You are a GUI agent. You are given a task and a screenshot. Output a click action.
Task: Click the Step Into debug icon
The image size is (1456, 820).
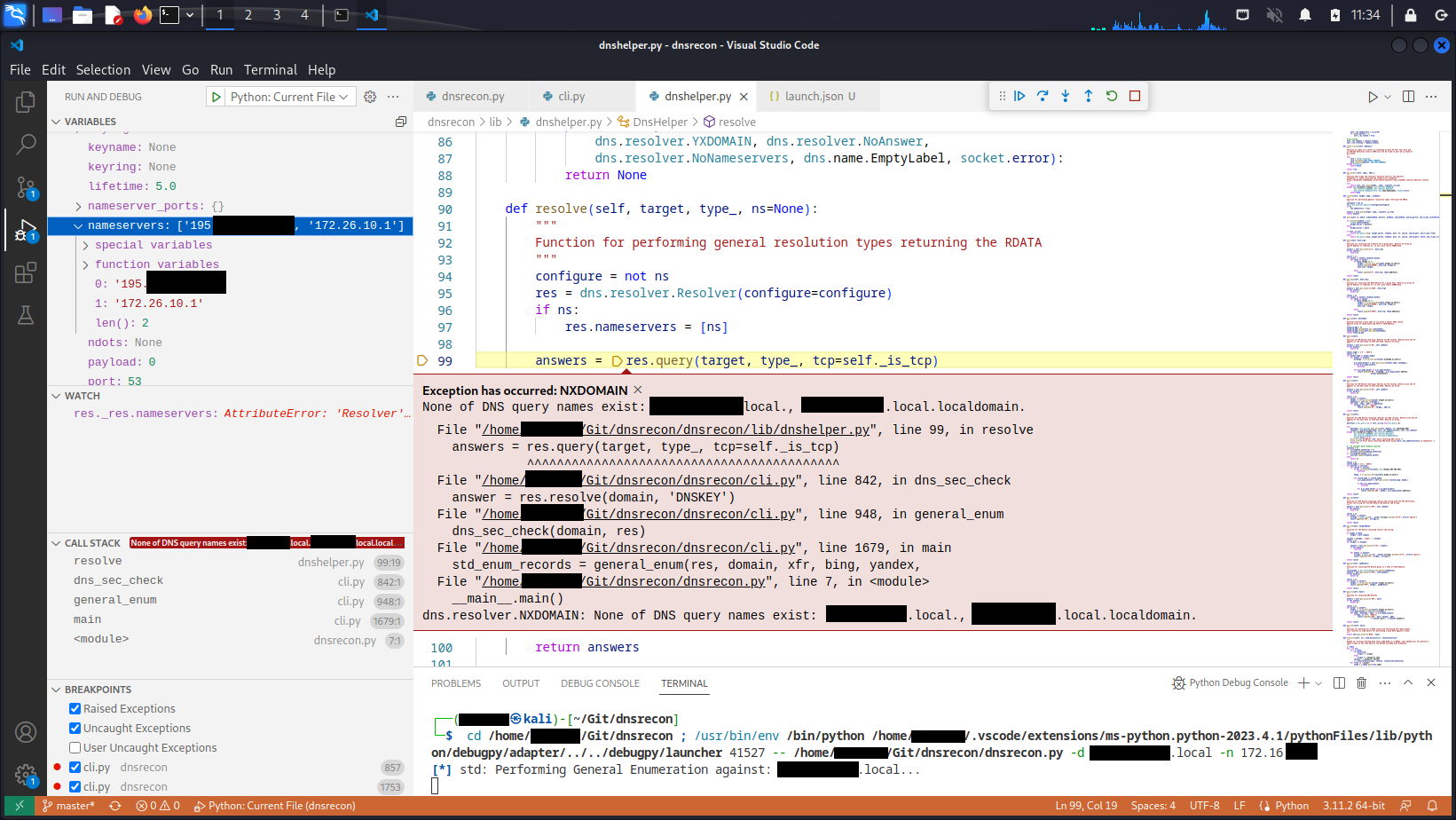coord(1065,96)
